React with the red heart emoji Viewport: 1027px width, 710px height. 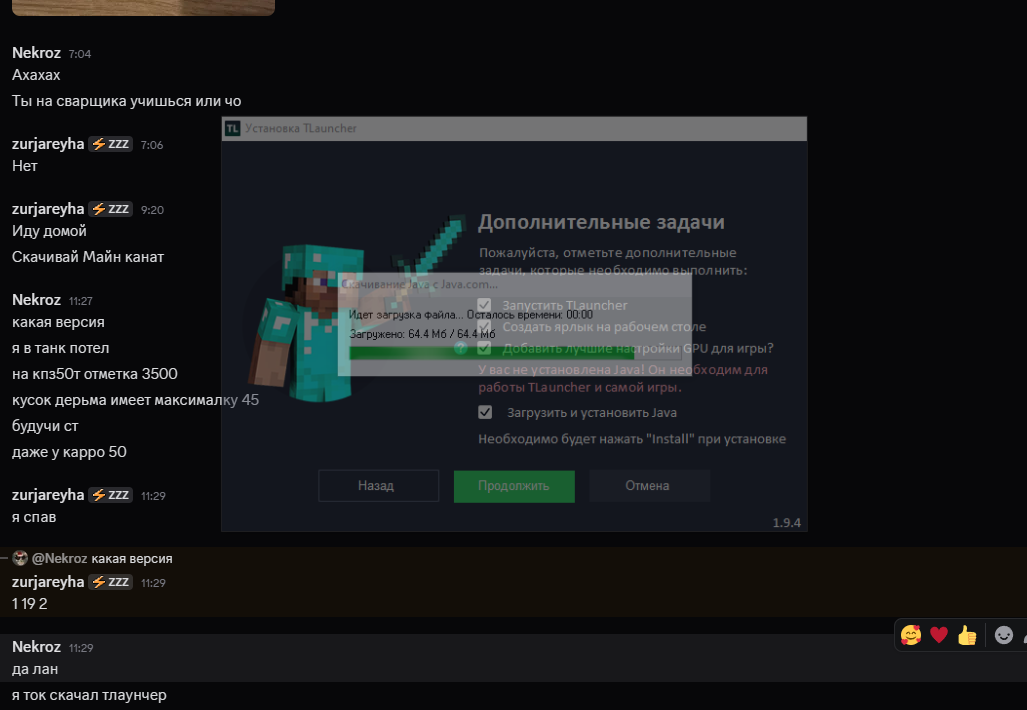pos(939,635)
